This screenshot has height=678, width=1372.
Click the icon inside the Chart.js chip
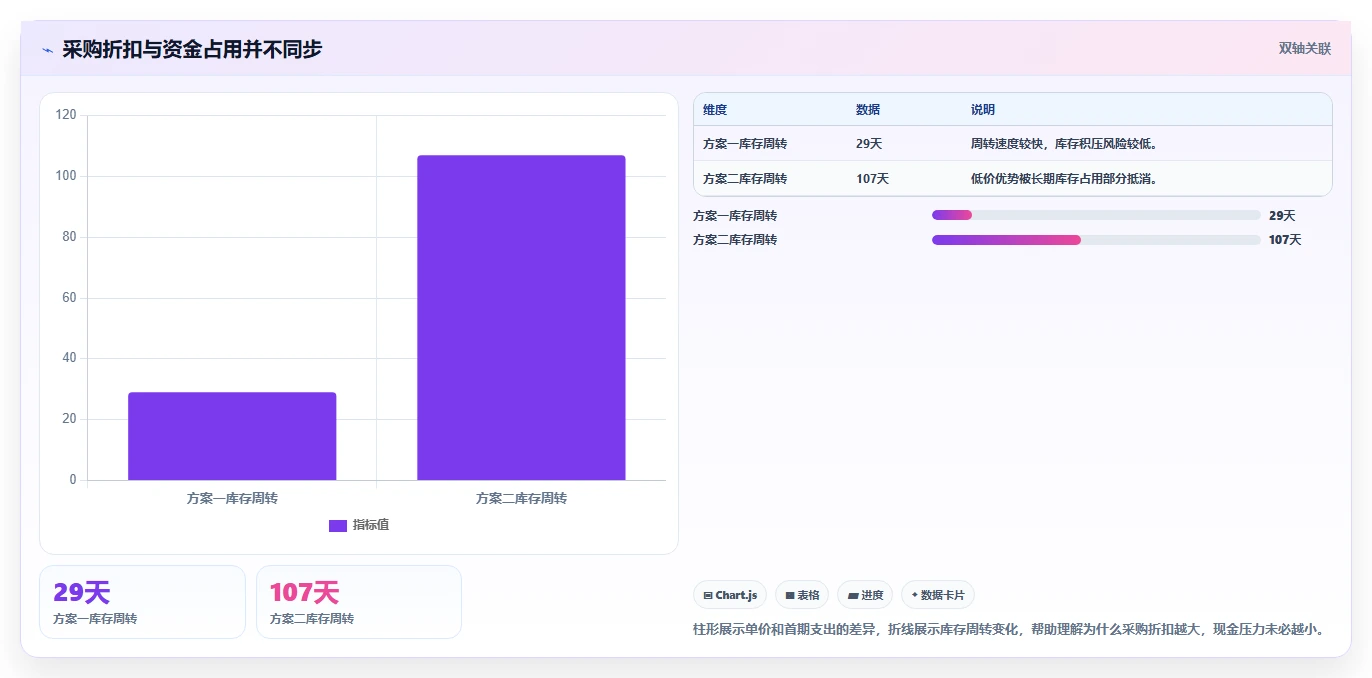[708, 595]
